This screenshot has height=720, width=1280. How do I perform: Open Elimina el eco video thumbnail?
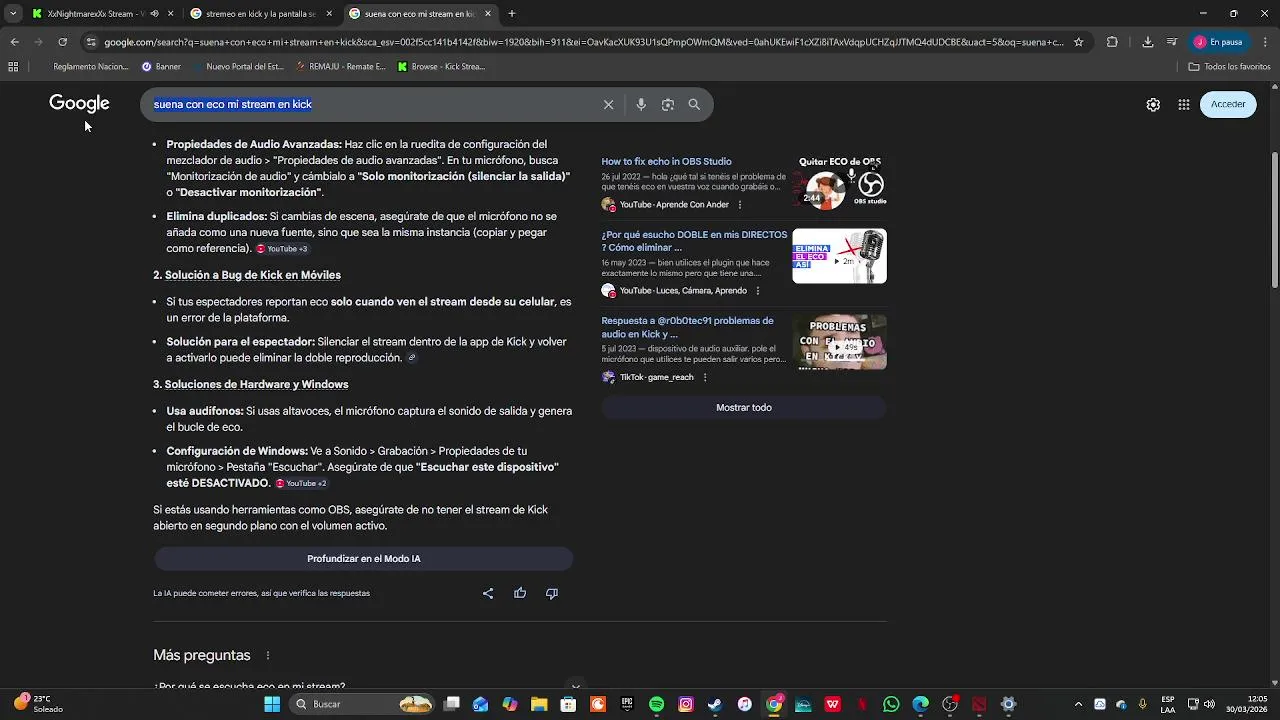pyautogui.click(x=839, y=256)
